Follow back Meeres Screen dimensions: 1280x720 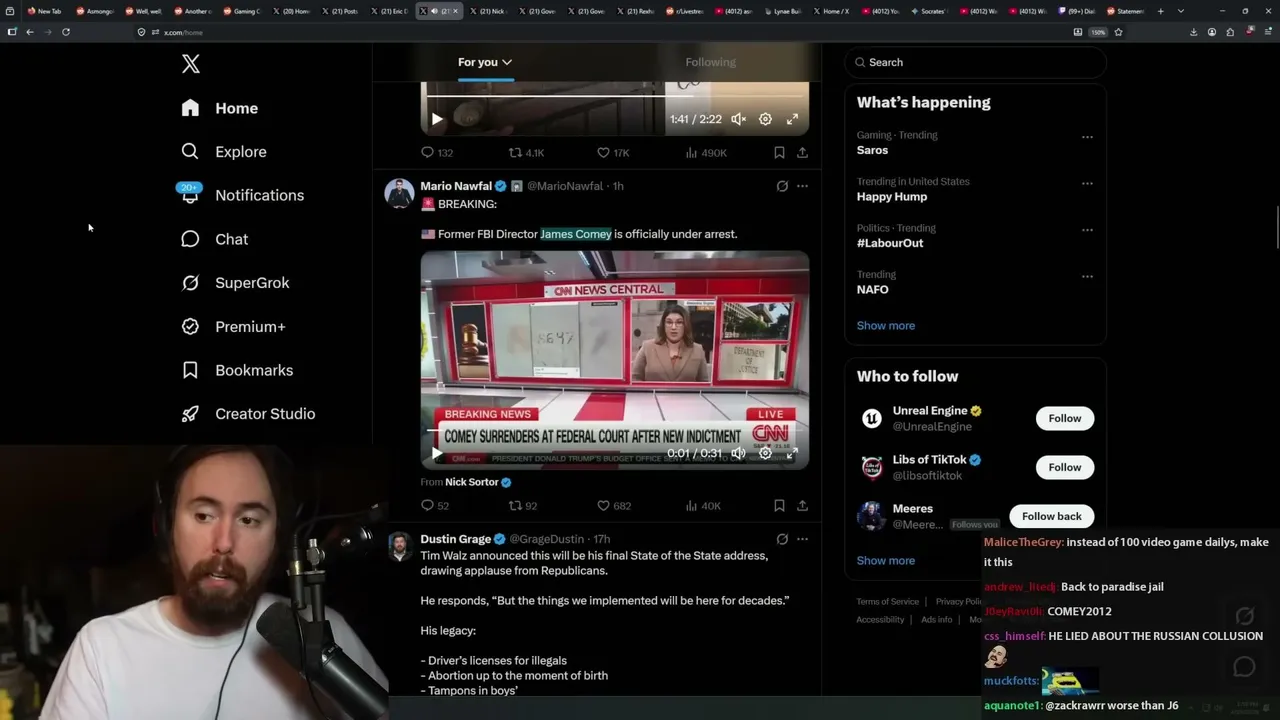(x=1051, y=516)
